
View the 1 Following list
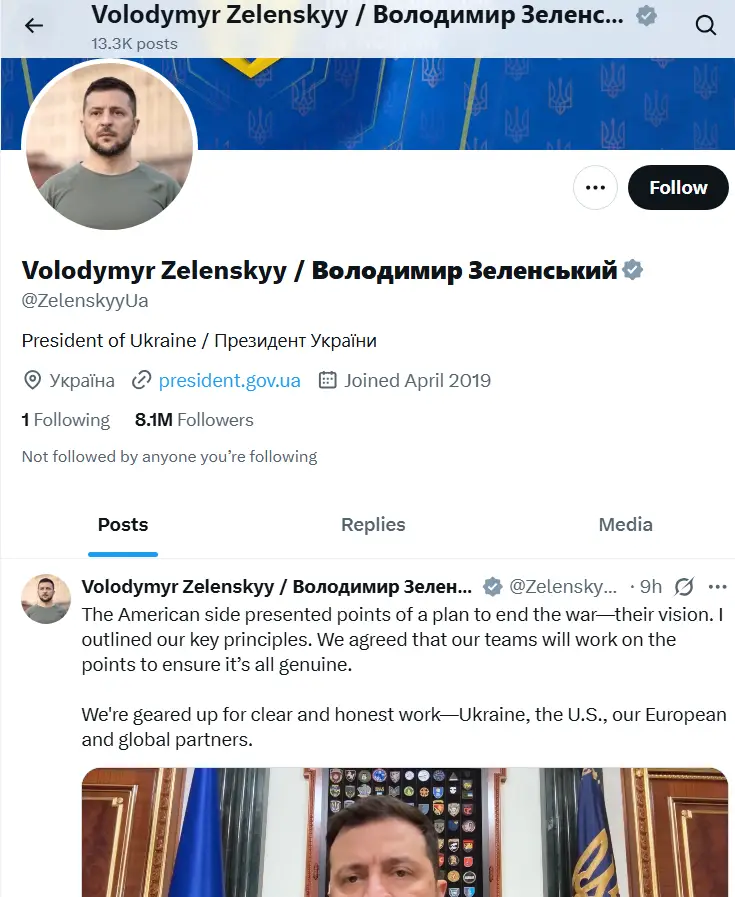coord(66,420)
